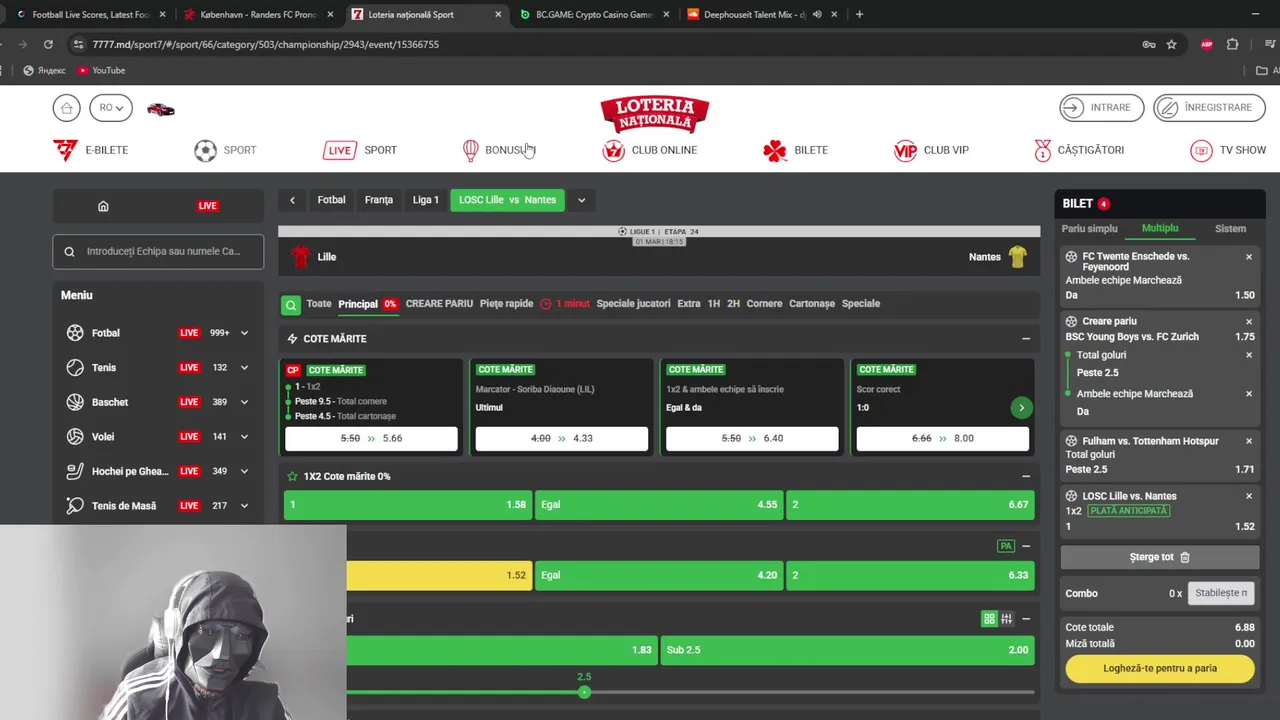Select Egal odd 4.55
Viewport: 1280px width, 720px height.
click(x=659, y=505)
